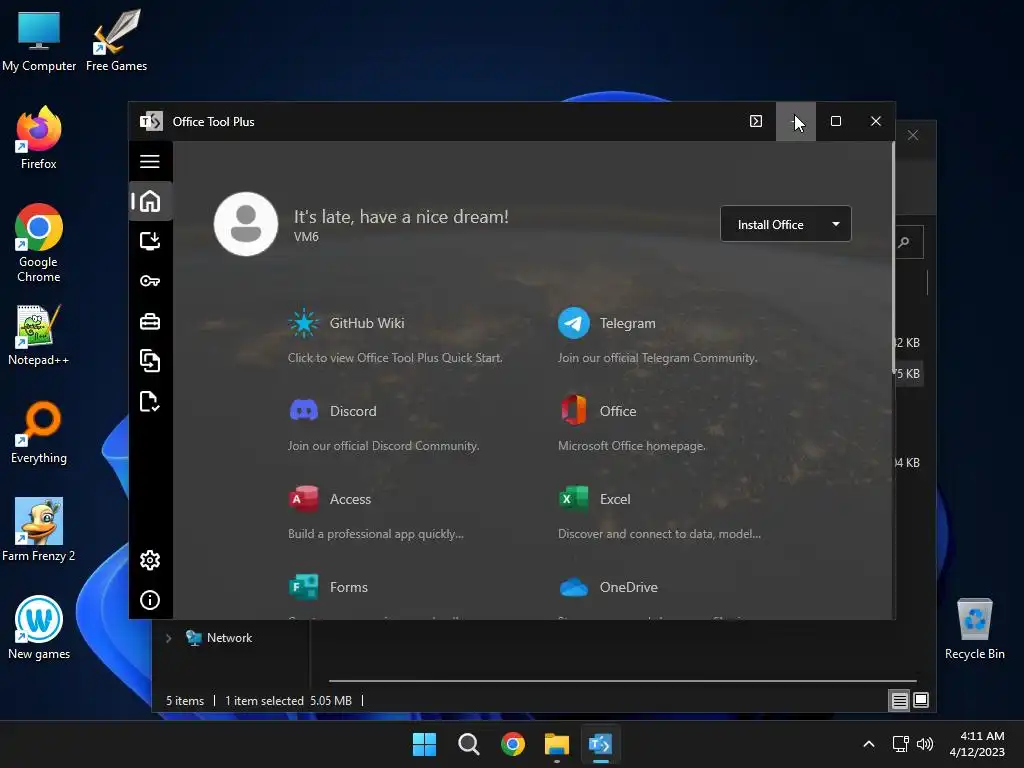Open the About info icon
This screenshot has width=1024, height=768.
(x=150, y=600)
